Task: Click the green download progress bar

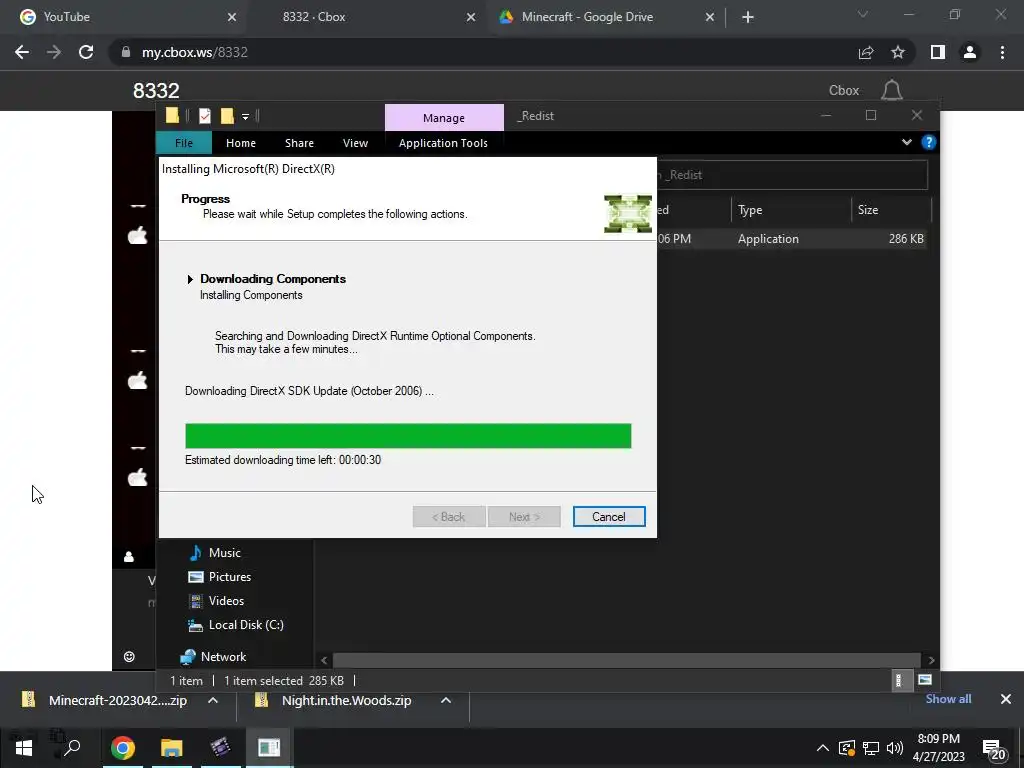Action: [x=408, y=436]
